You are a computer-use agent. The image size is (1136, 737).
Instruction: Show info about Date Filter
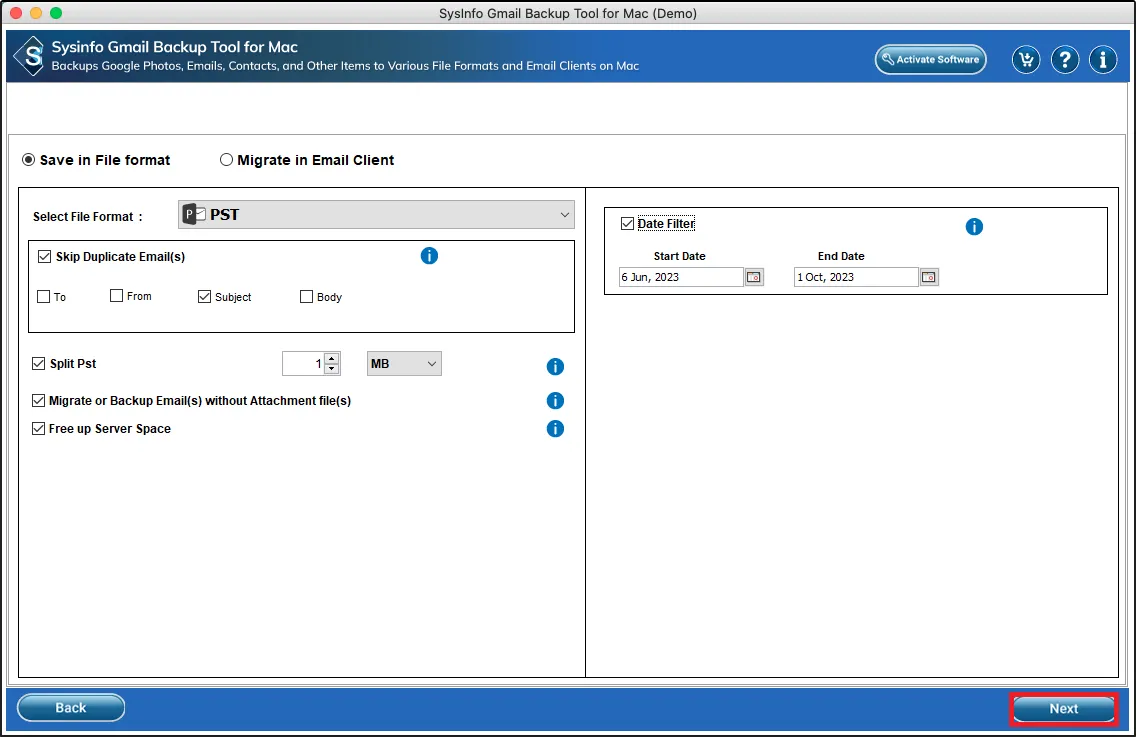(x=974, y=227)
